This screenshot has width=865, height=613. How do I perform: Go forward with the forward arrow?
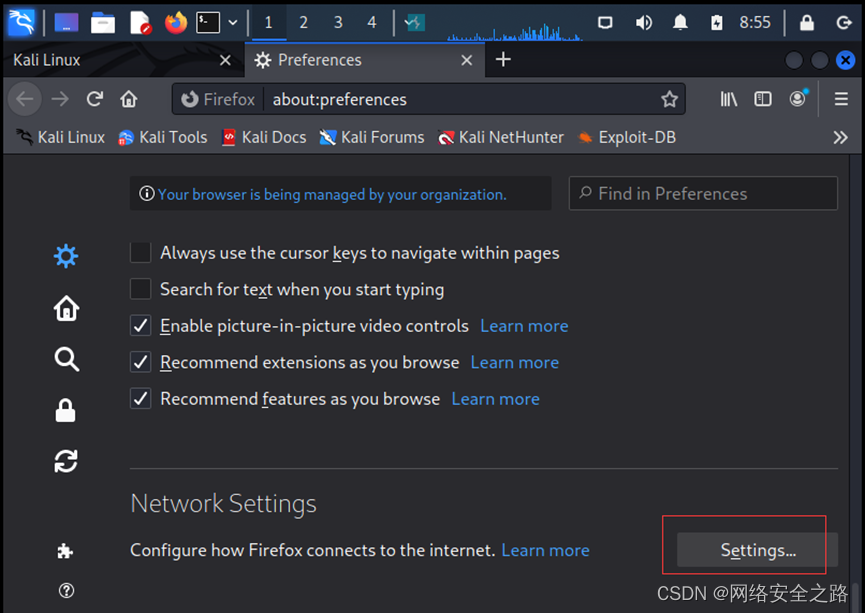(x=60, y=99)
